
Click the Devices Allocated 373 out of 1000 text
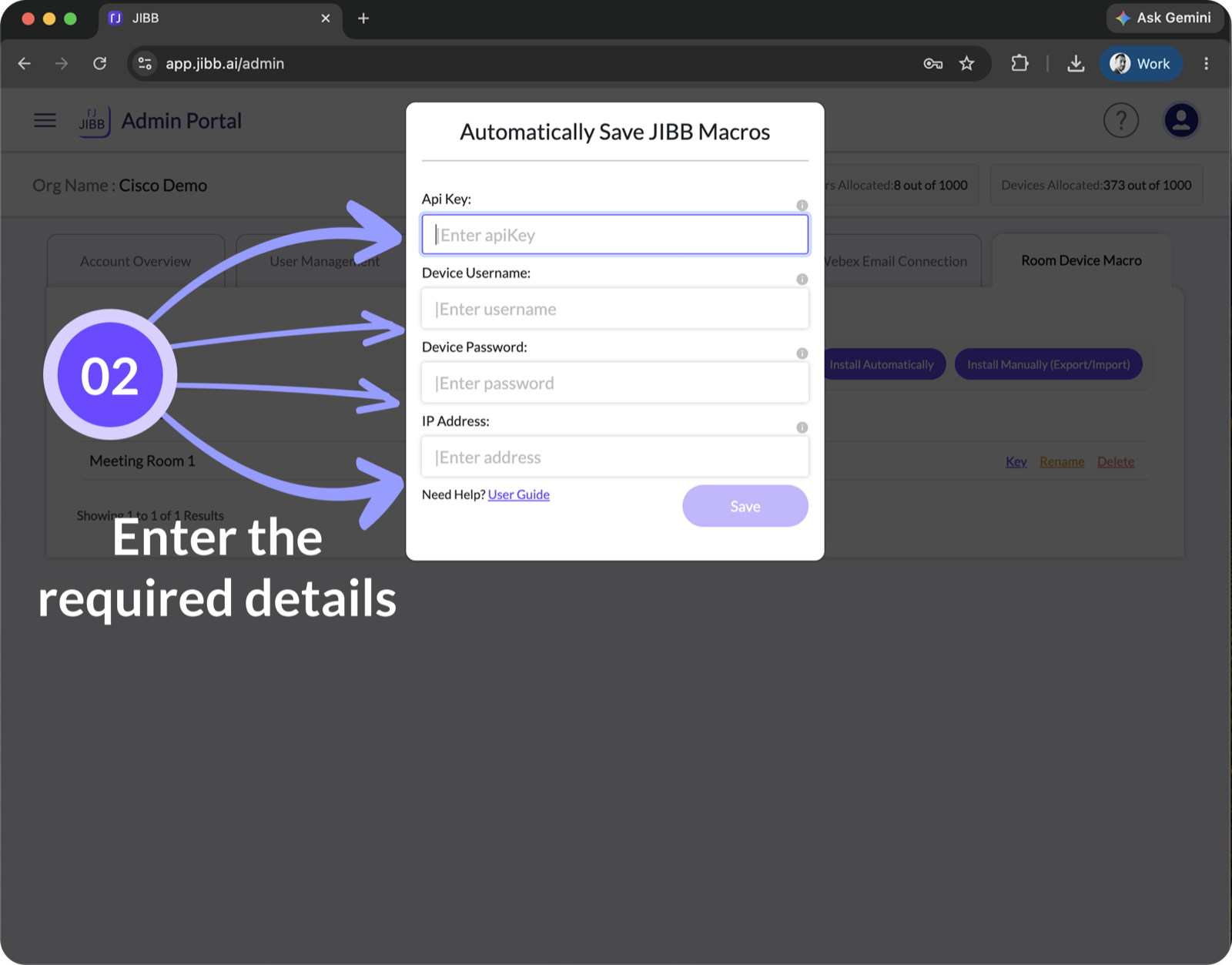[1096, 185]
